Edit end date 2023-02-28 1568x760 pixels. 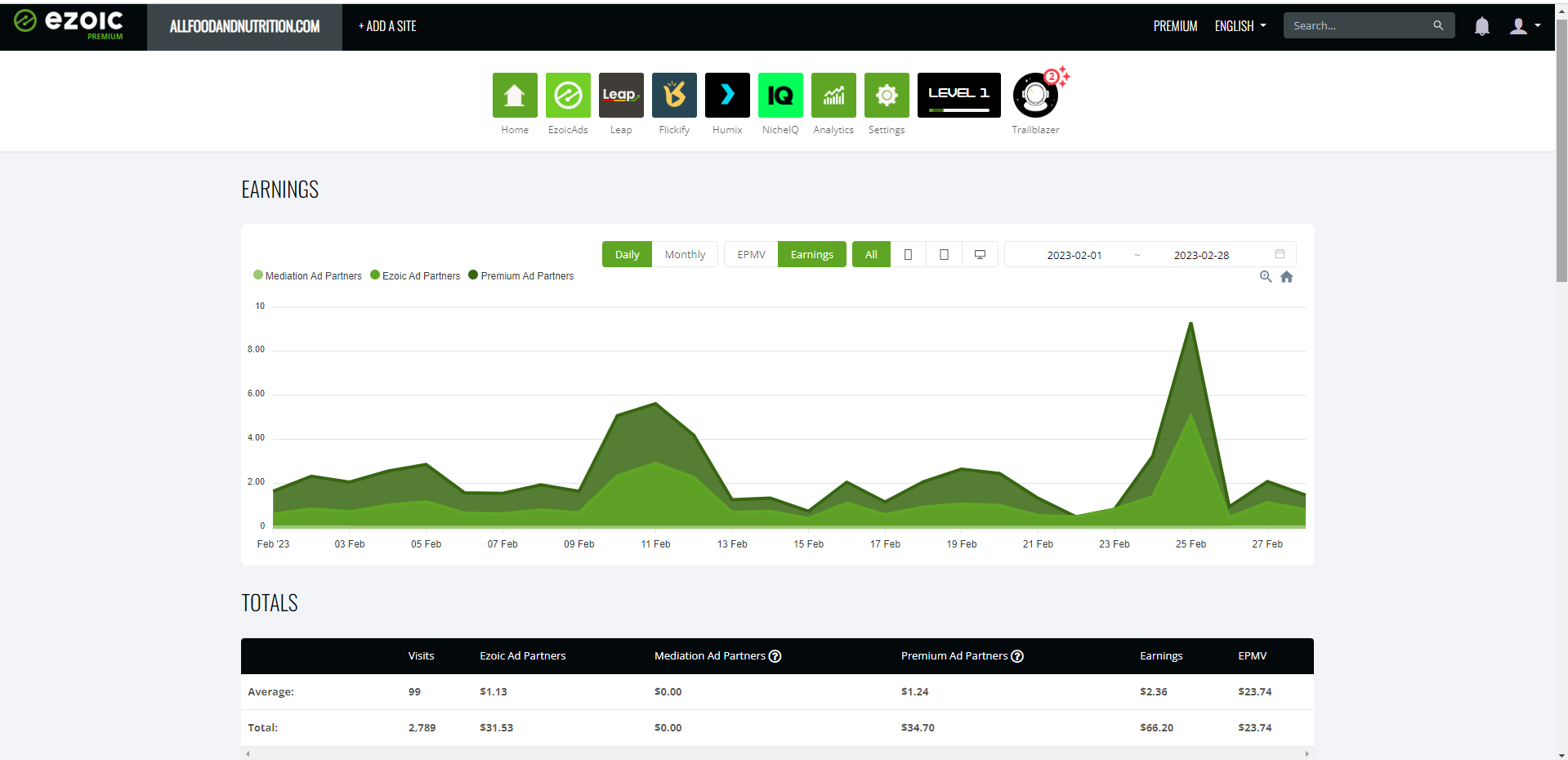[1201, 255]
